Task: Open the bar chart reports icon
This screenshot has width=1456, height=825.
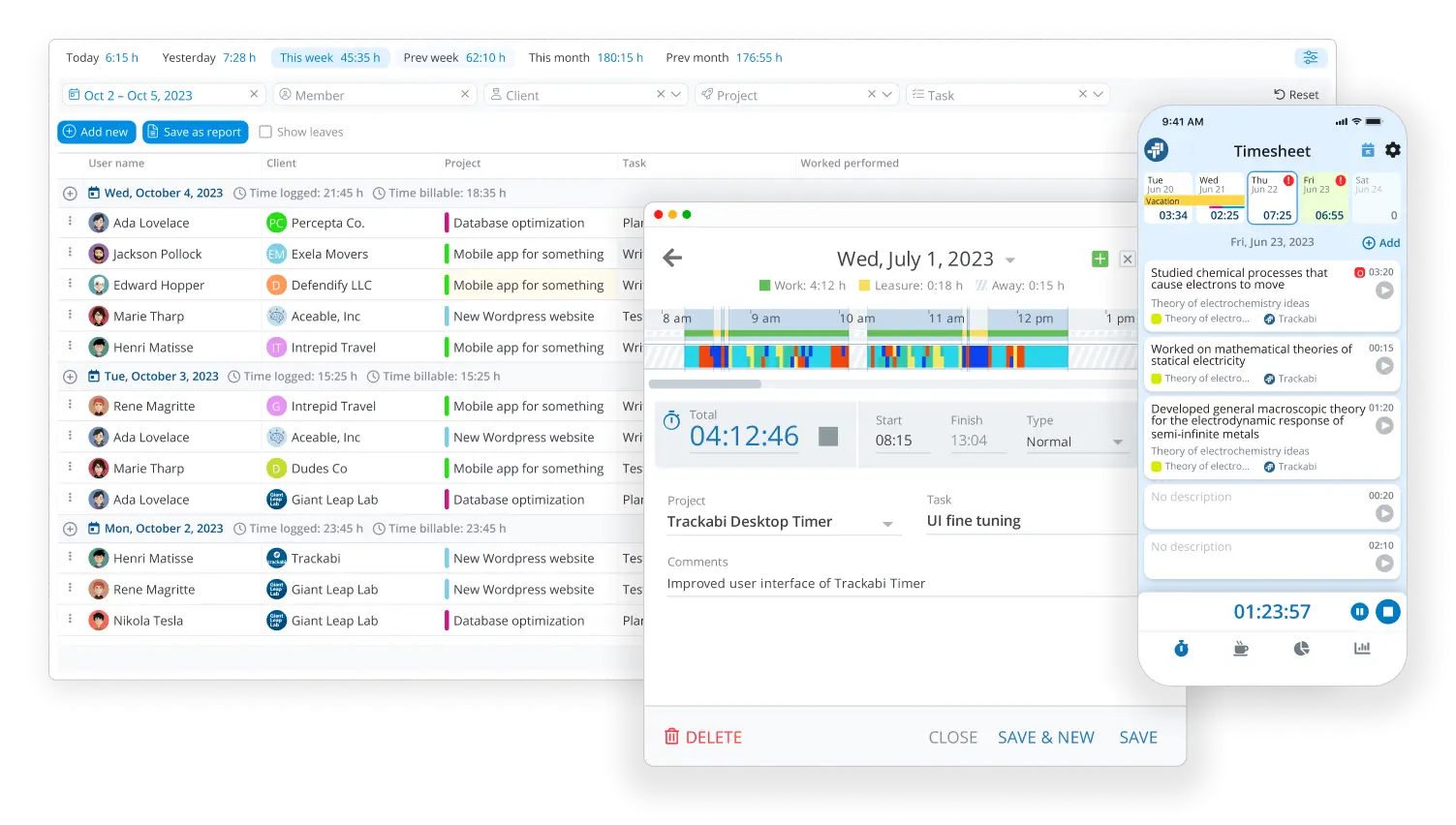Action: click(1362, 649)
